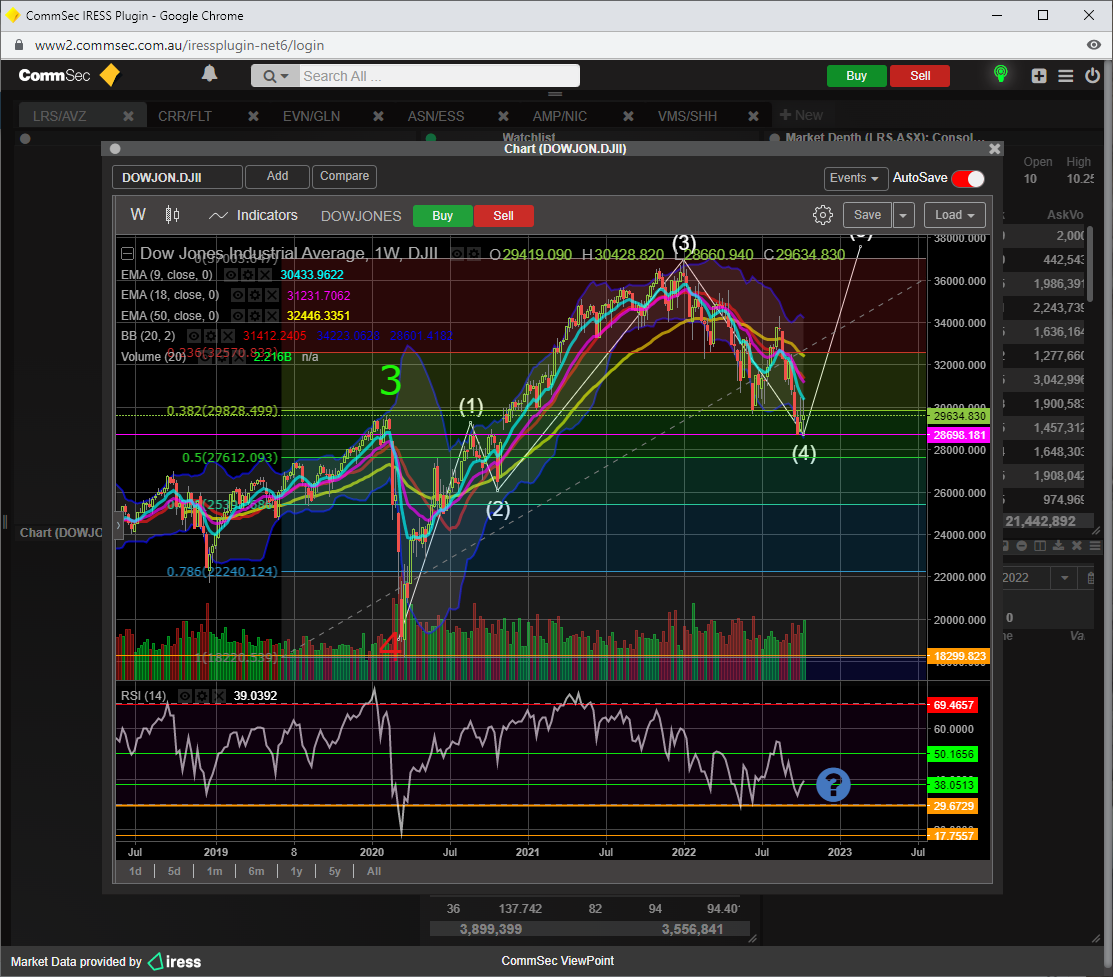
Task: Open the hamburger menu in CommSec header
Action: coord(1065,76)
